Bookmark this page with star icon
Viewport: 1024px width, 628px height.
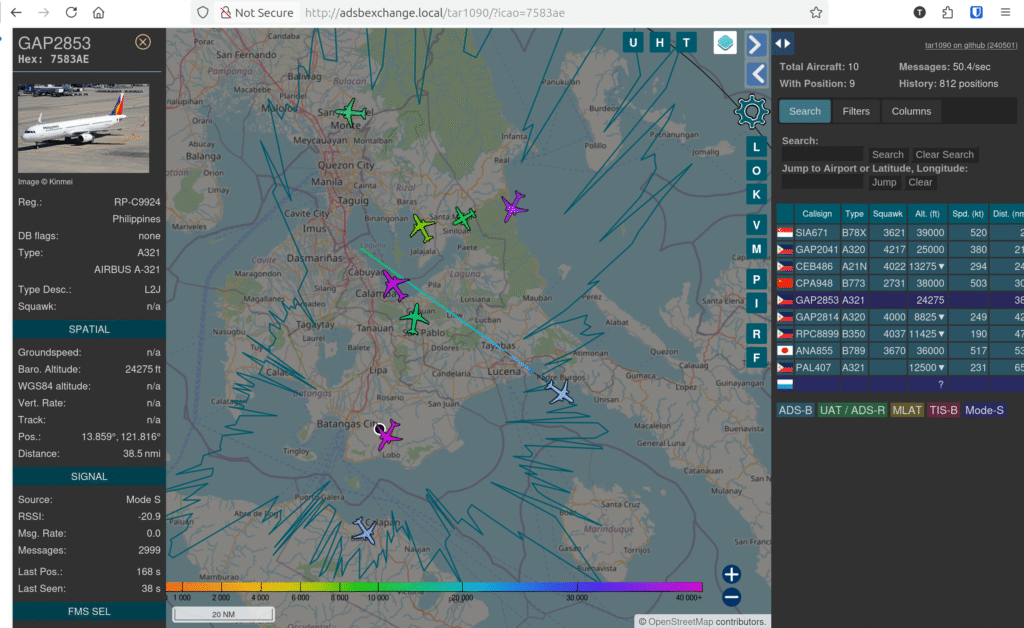816,13
